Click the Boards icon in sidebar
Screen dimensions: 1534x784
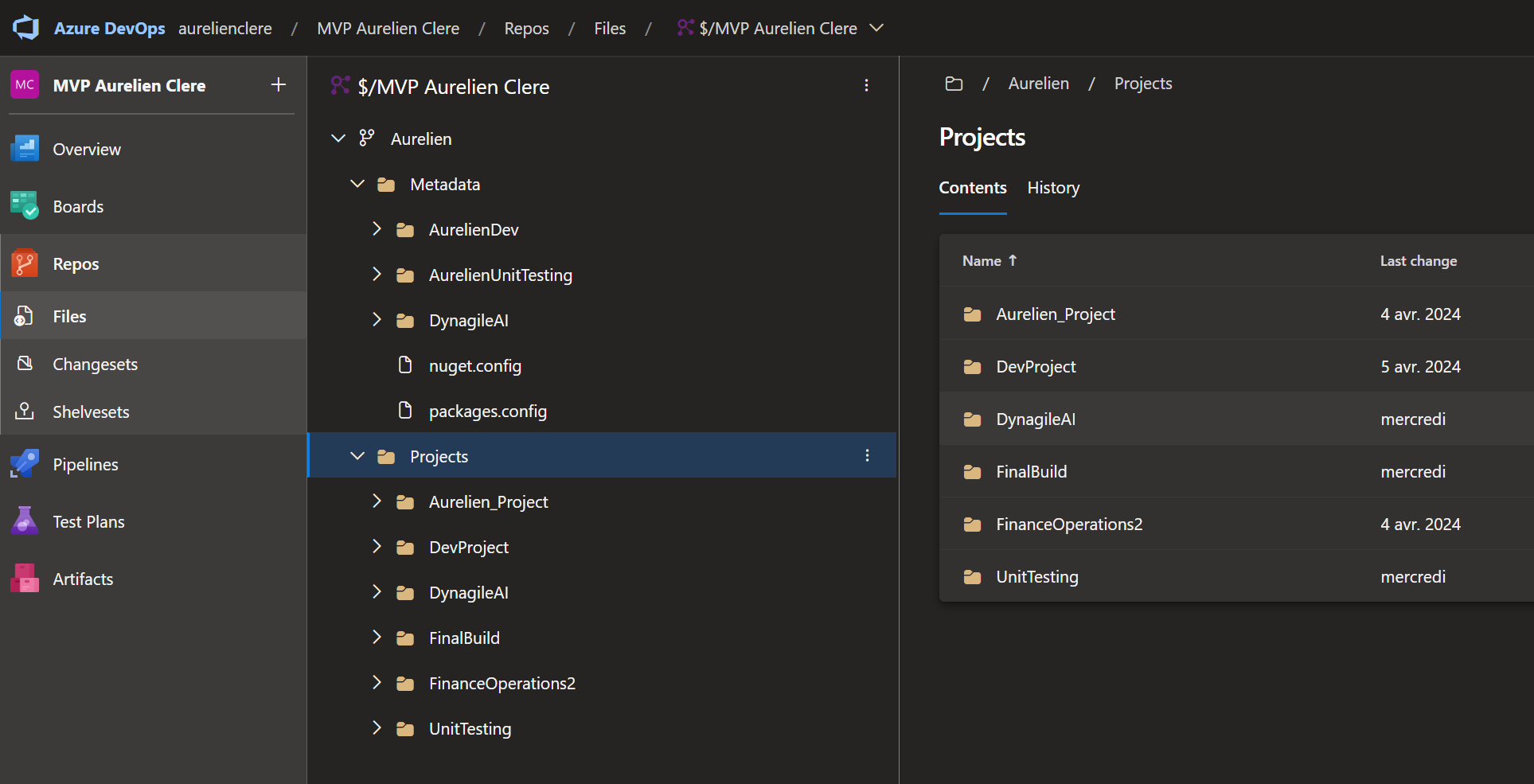25,206
